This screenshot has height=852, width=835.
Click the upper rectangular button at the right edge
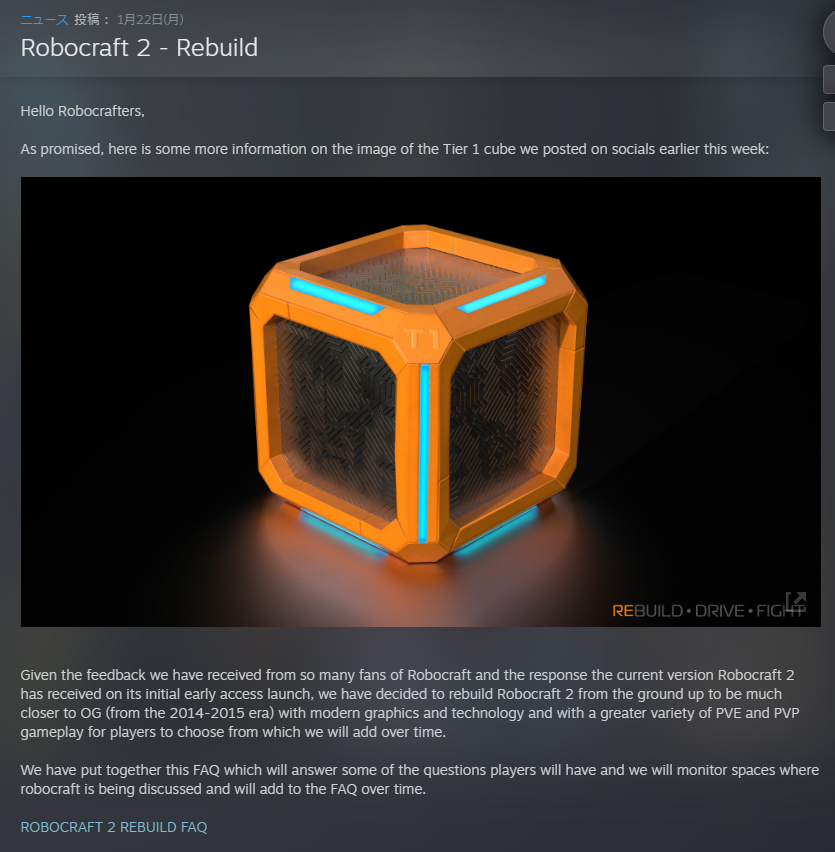pyautogui.click(x=829, y=79)
